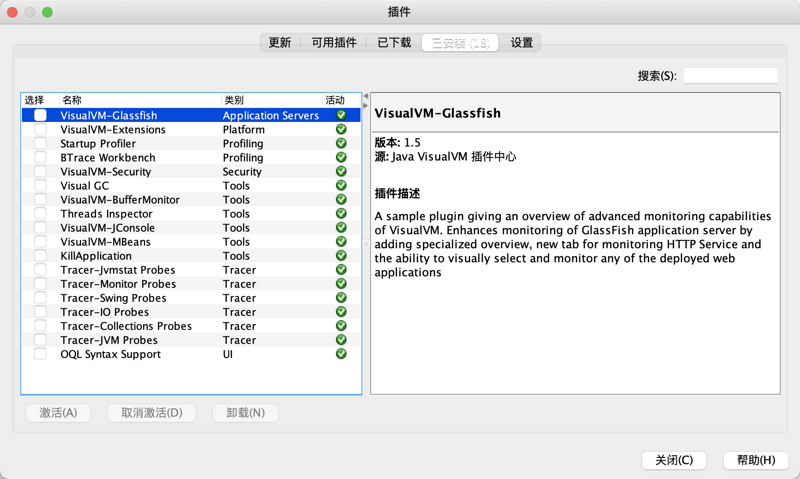
Task: Select the Threads Inspector checkbox
Action: [40, 214]
